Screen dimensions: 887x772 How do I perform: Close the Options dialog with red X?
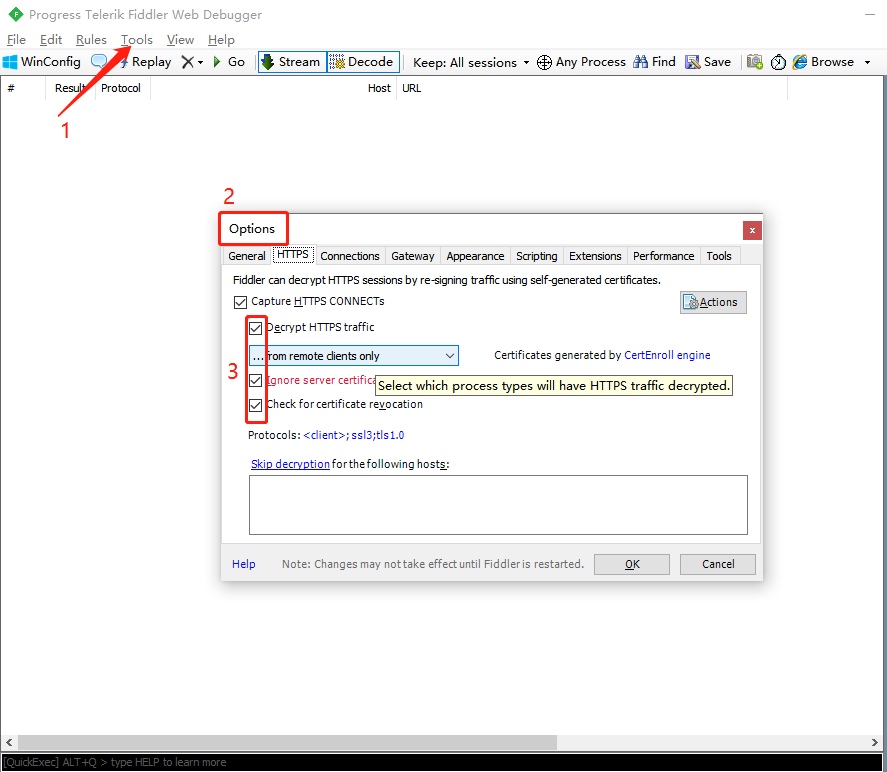[752, 230]
